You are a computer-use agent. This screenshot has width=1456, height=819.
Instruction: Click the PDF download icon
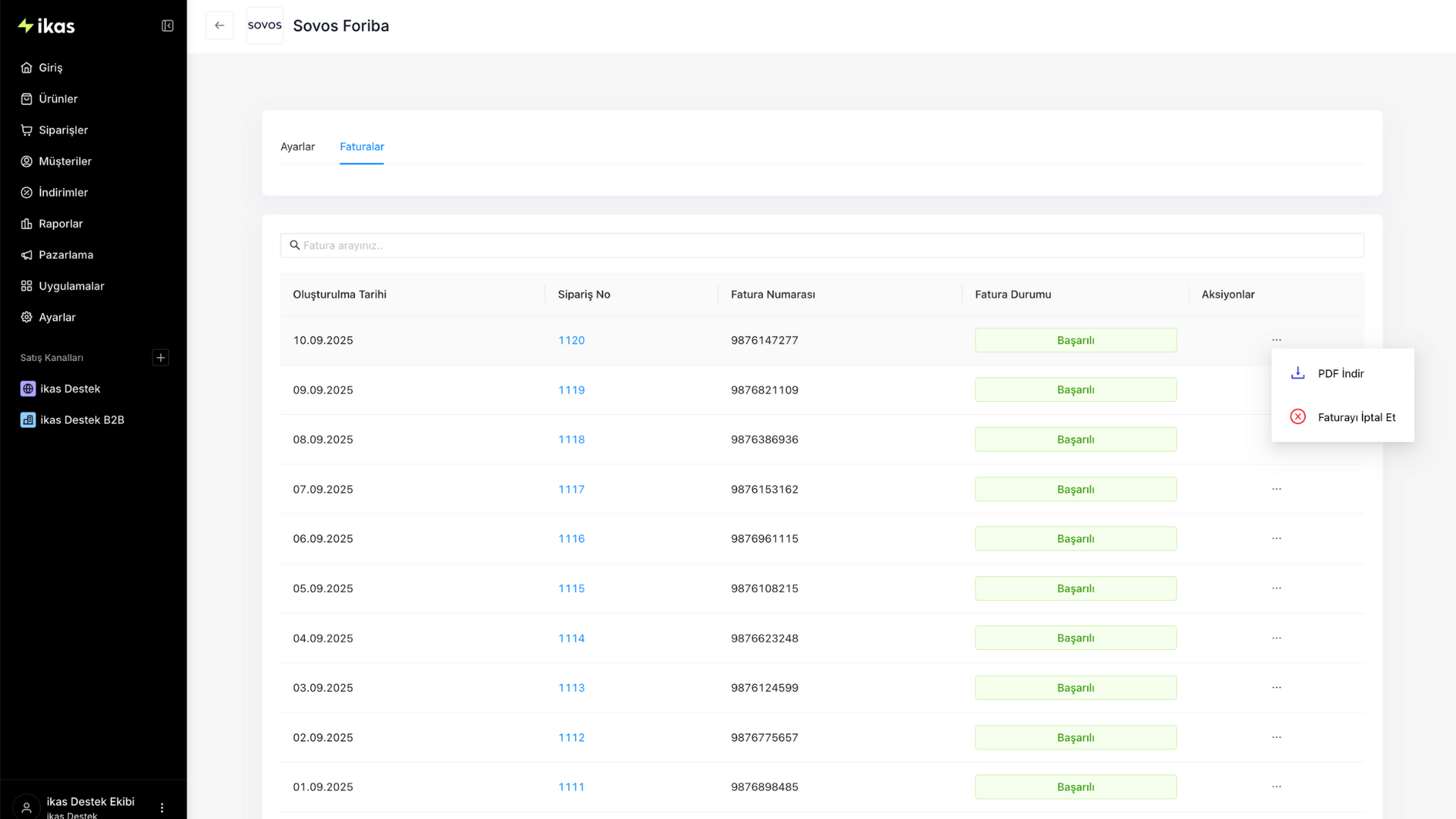(1298, 373)
